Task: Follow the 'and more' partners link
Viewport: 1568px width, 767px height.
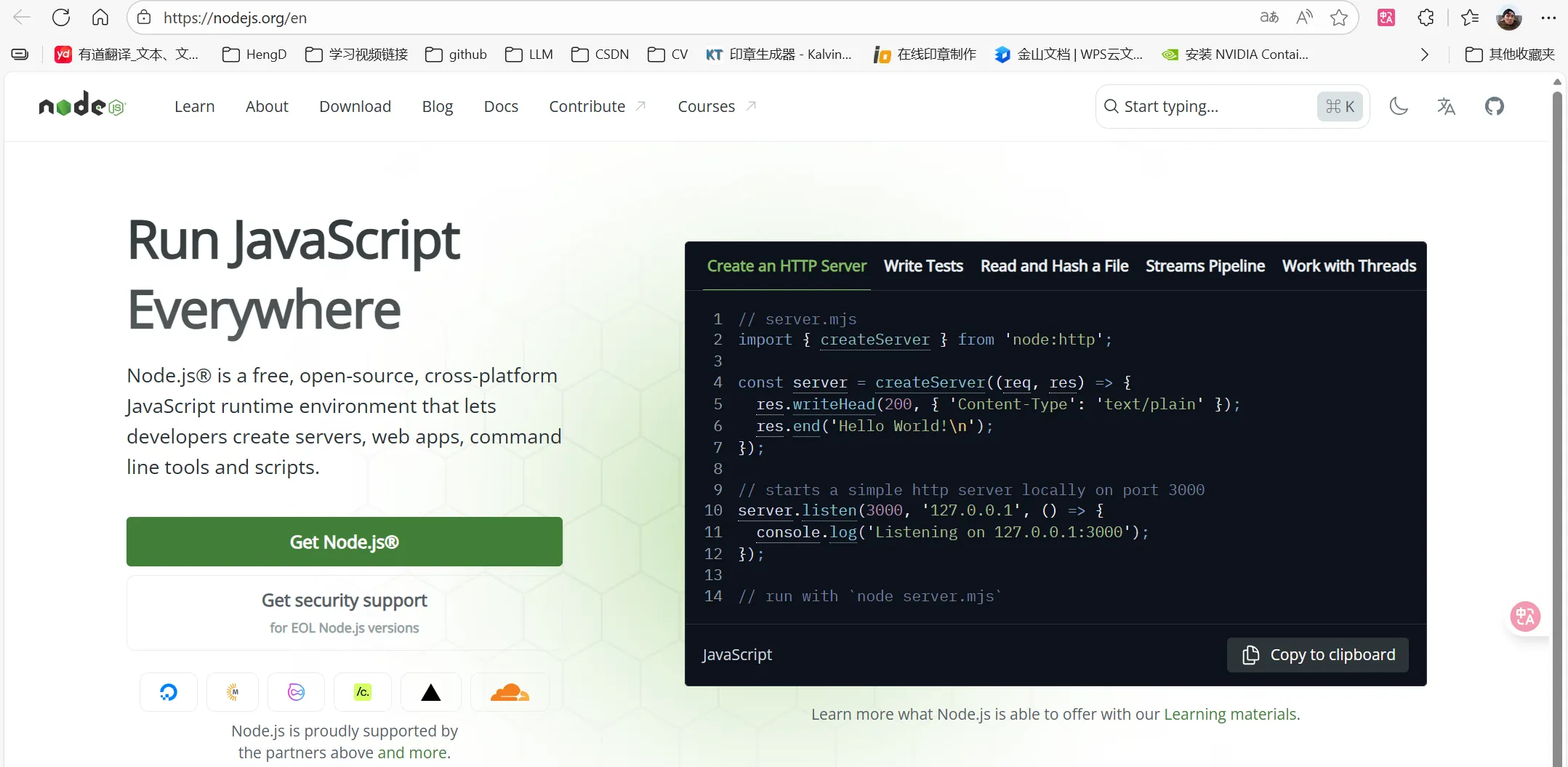Action: point(412,752)
